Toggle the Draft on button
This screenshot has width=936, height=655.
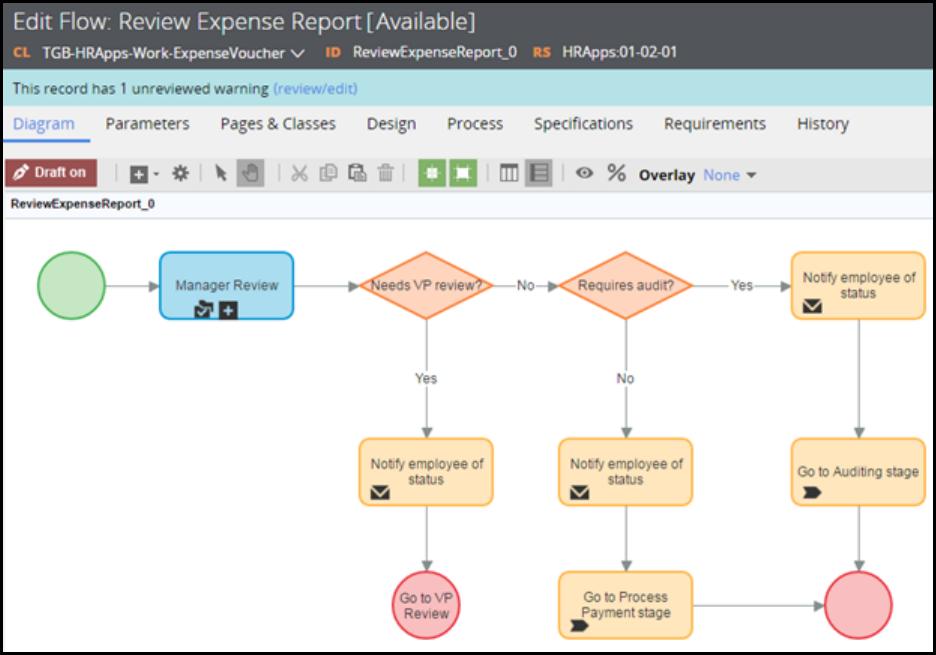(x=51, y=173)
